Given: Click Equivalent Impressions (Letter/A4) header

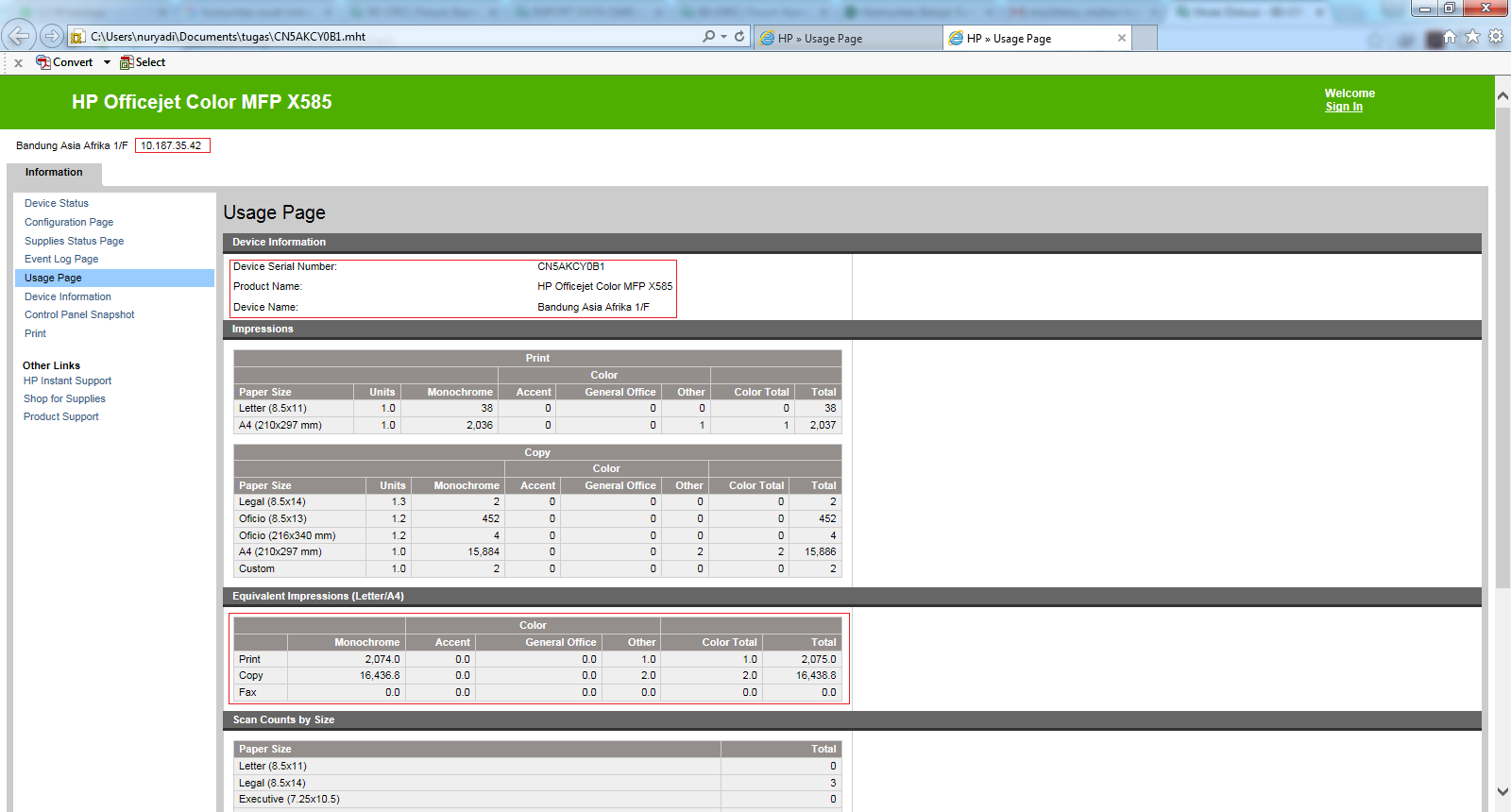Looking at the screenshot, I should [852, 597].
